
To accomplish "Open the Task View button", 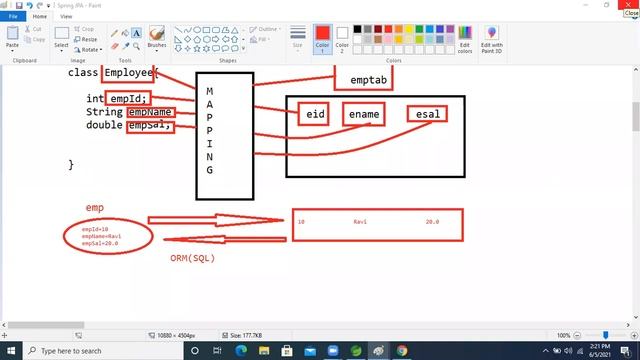I will pyautogui.click(x=217, y=351).
